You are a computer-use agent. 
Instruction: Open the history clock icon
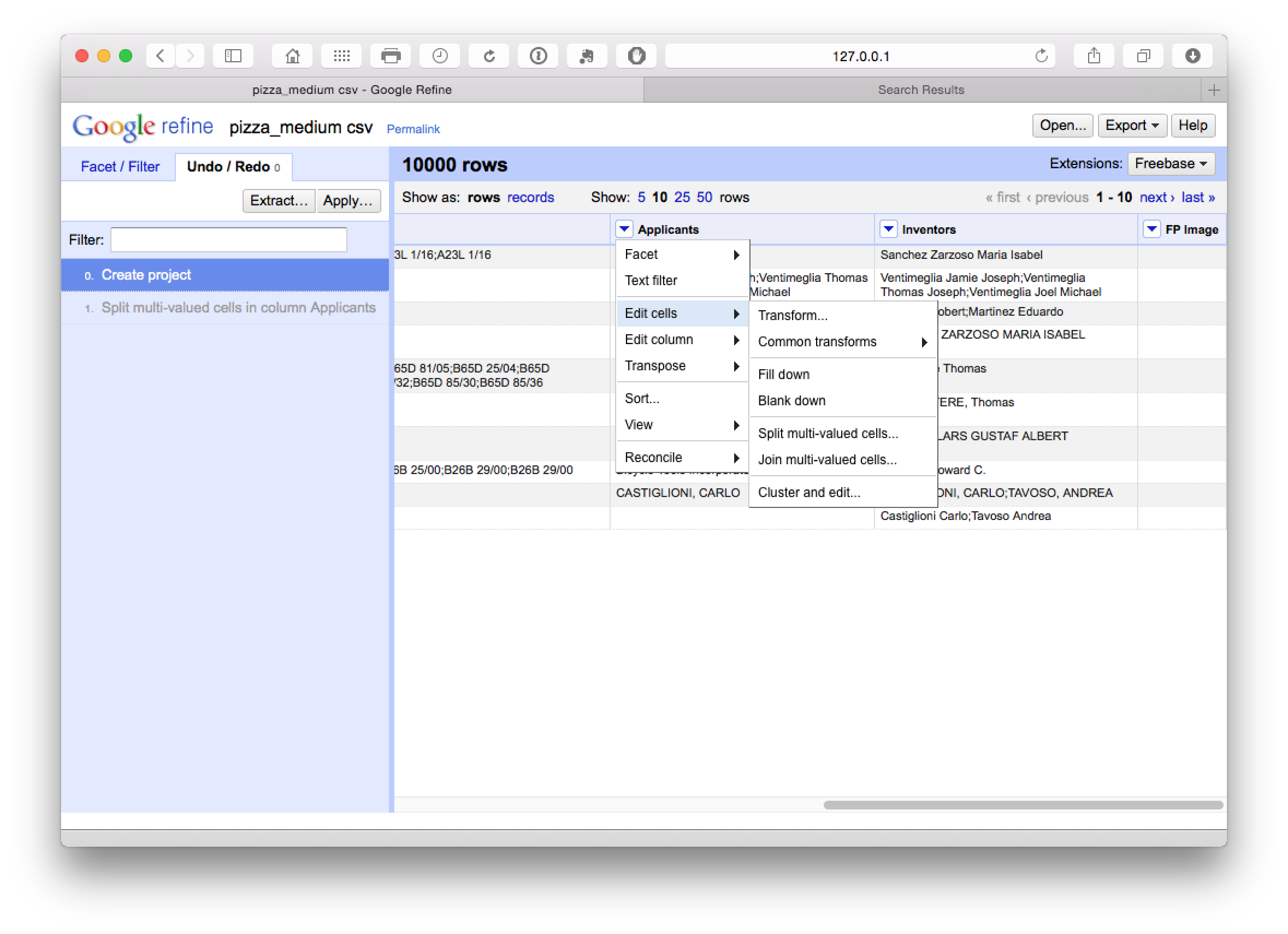point(440,56)
